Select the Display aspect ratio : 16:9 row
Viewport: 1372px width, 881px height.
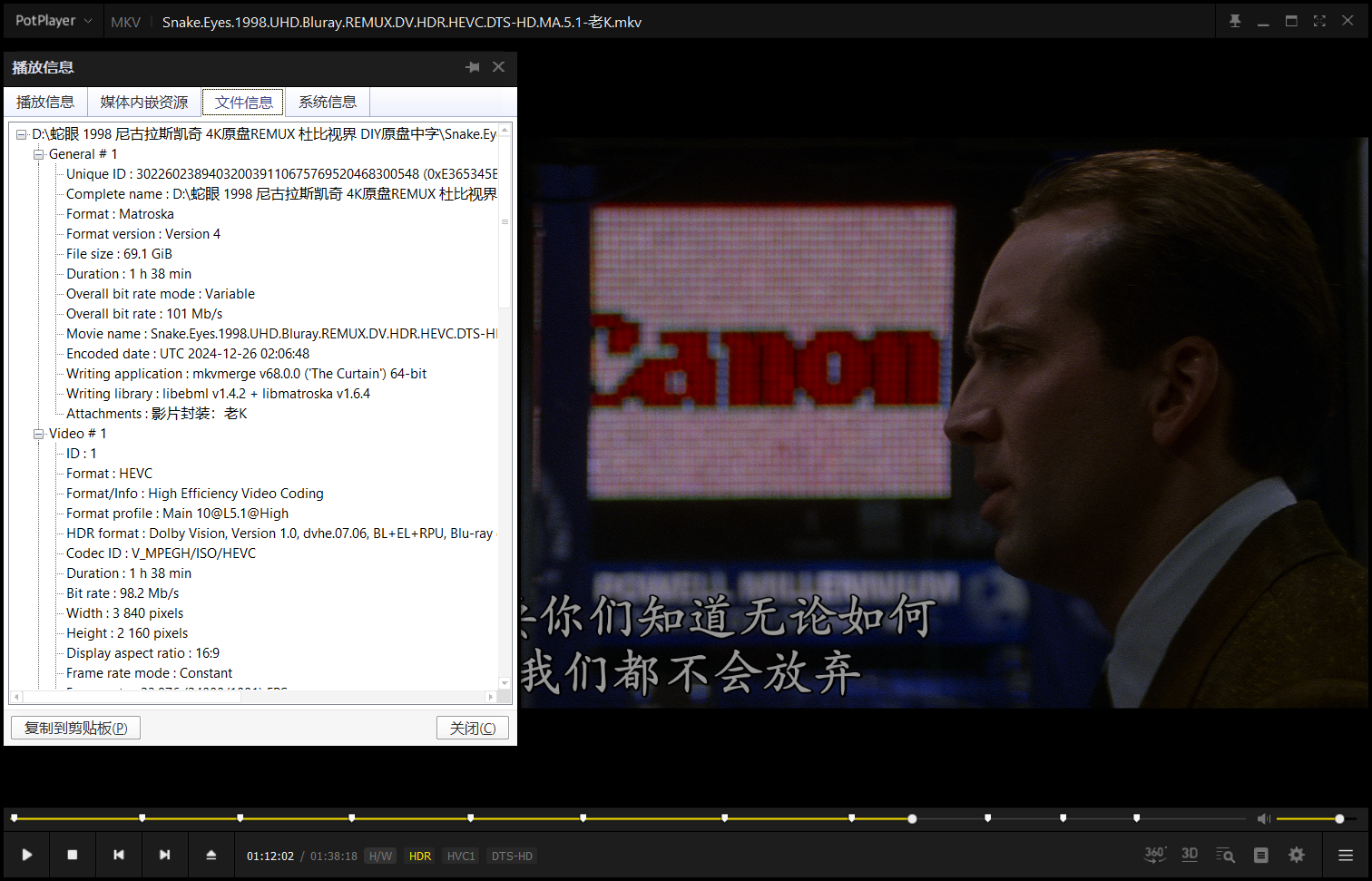pyautogui.click(x=142, y=653)
